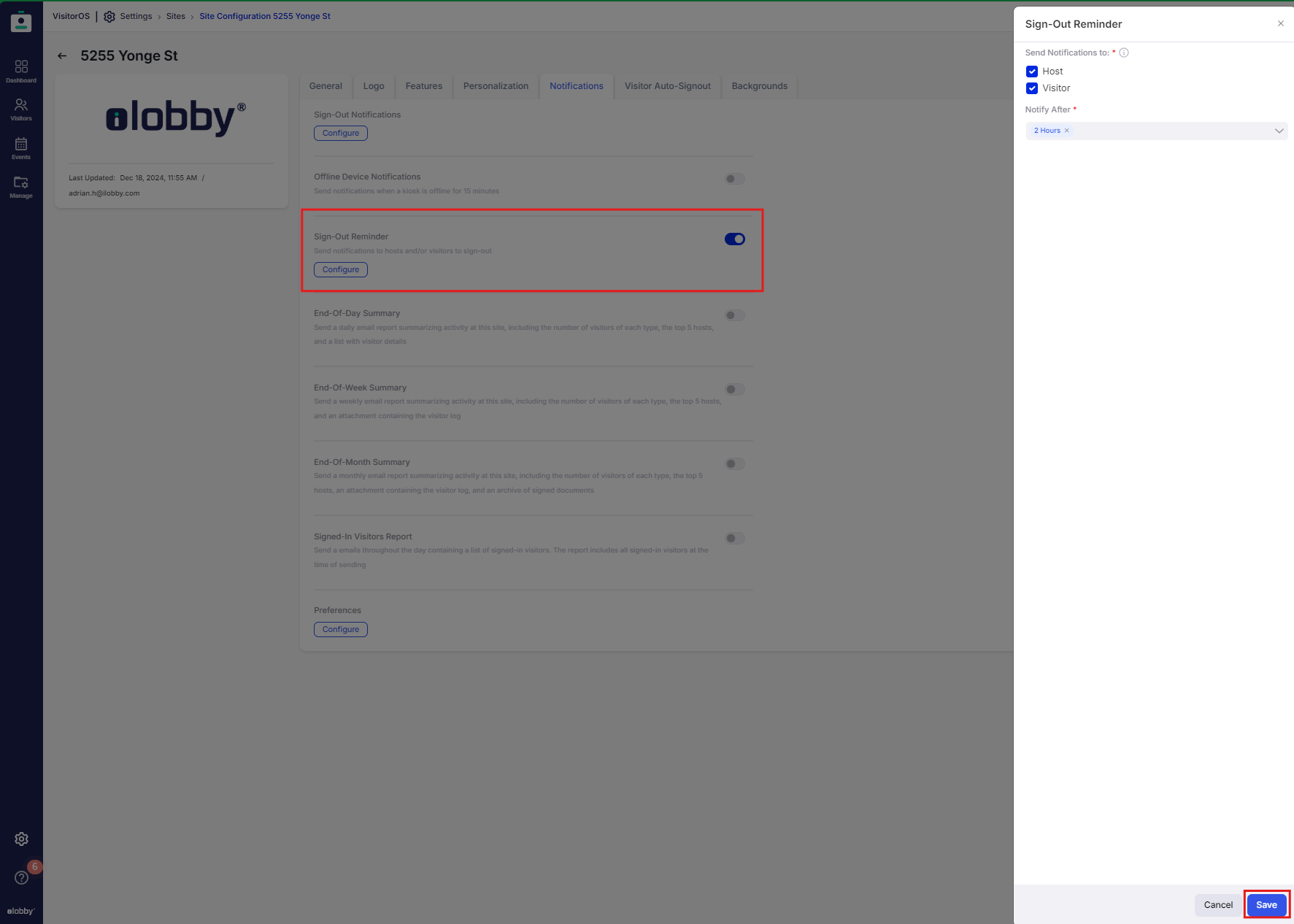Enable Signed-In Visitors Report switch

pos(735,539)
